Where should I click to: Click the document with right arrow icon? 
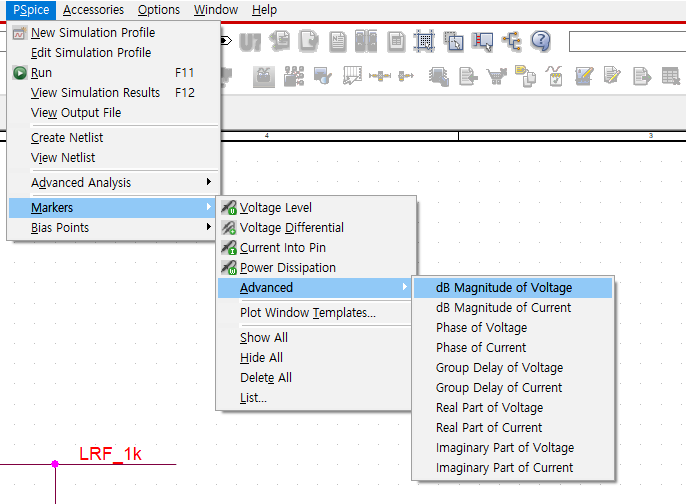click(642, 77)
